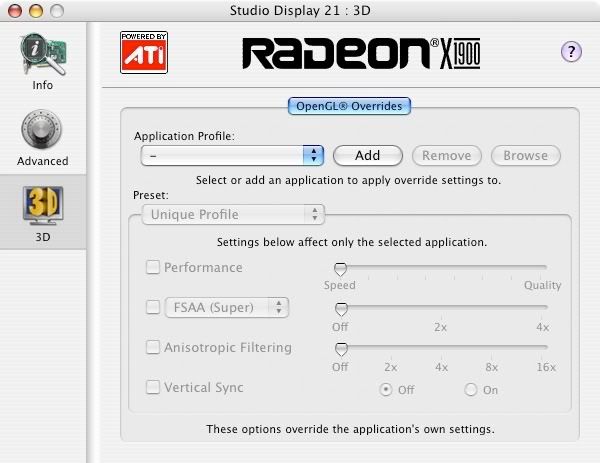The width and height of the screenshot is (600, 463).
Task: Click the Browse button
Action: coord(526,155)
